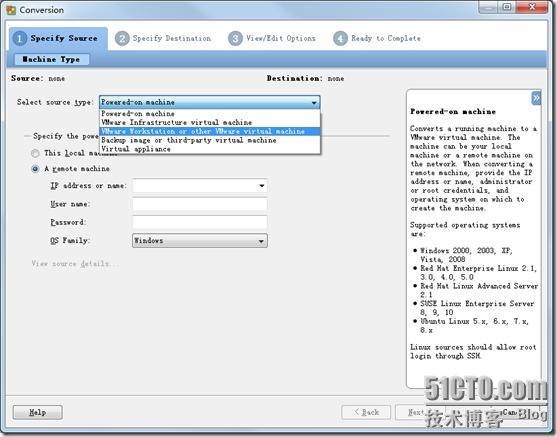Collapse the help panel double-arrow icon
Screen dimensions: 557x437
click(536, 98)
